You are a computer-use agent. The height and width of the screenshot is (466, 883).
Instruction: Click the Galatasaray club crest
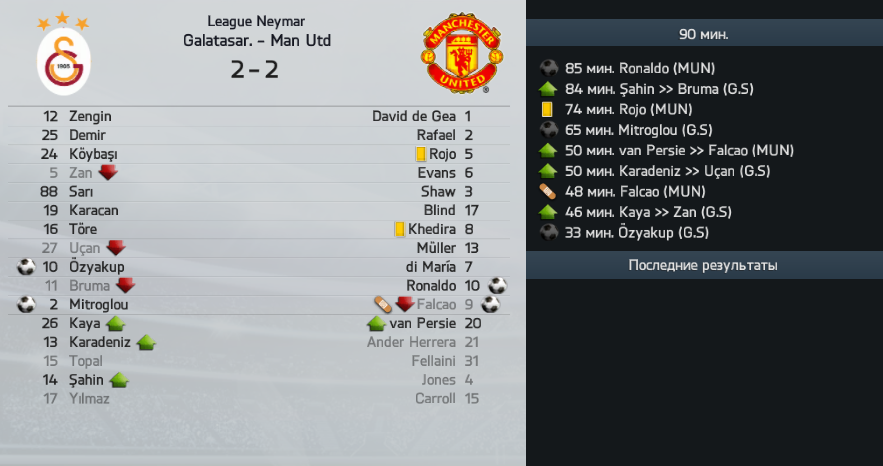(64, 54)
